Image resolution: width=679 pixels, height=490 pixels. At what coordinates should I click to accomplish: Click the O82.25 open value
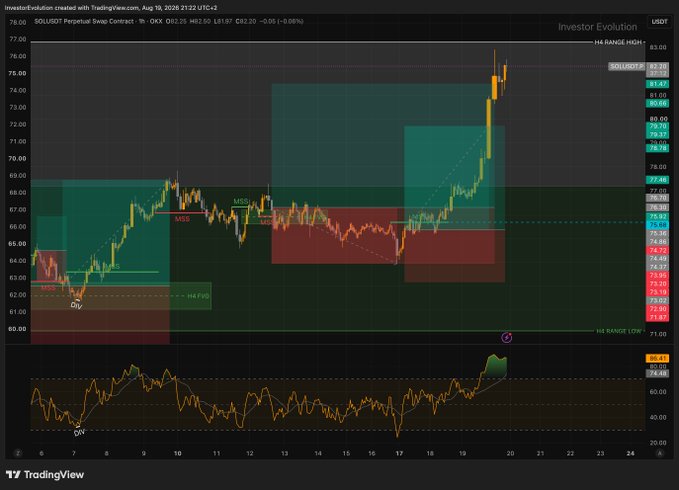coord(176,21)
